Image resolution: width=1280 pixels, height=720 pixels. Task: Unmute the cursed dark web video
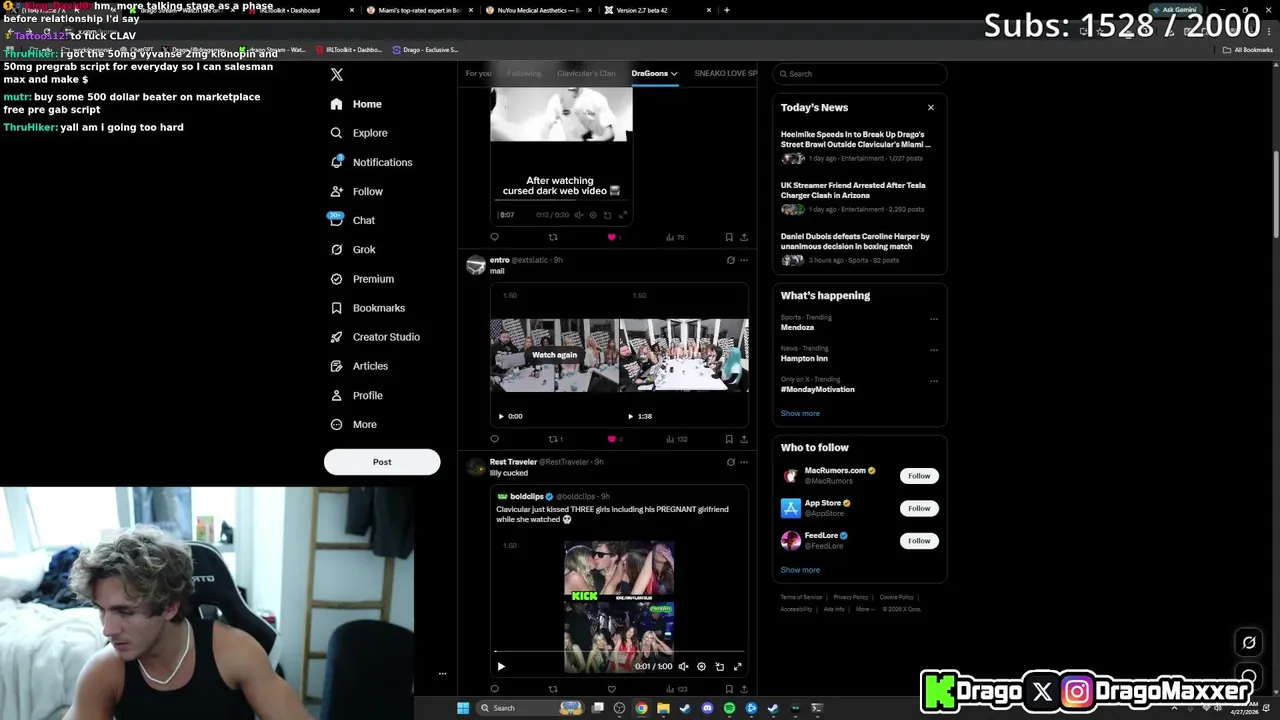579,215
